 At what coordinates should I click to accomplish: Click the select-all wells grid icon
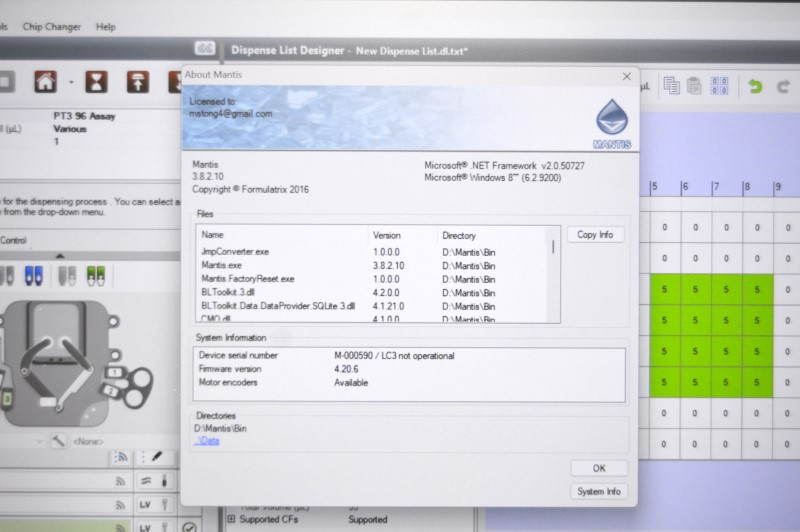click(x=719, y=86)
